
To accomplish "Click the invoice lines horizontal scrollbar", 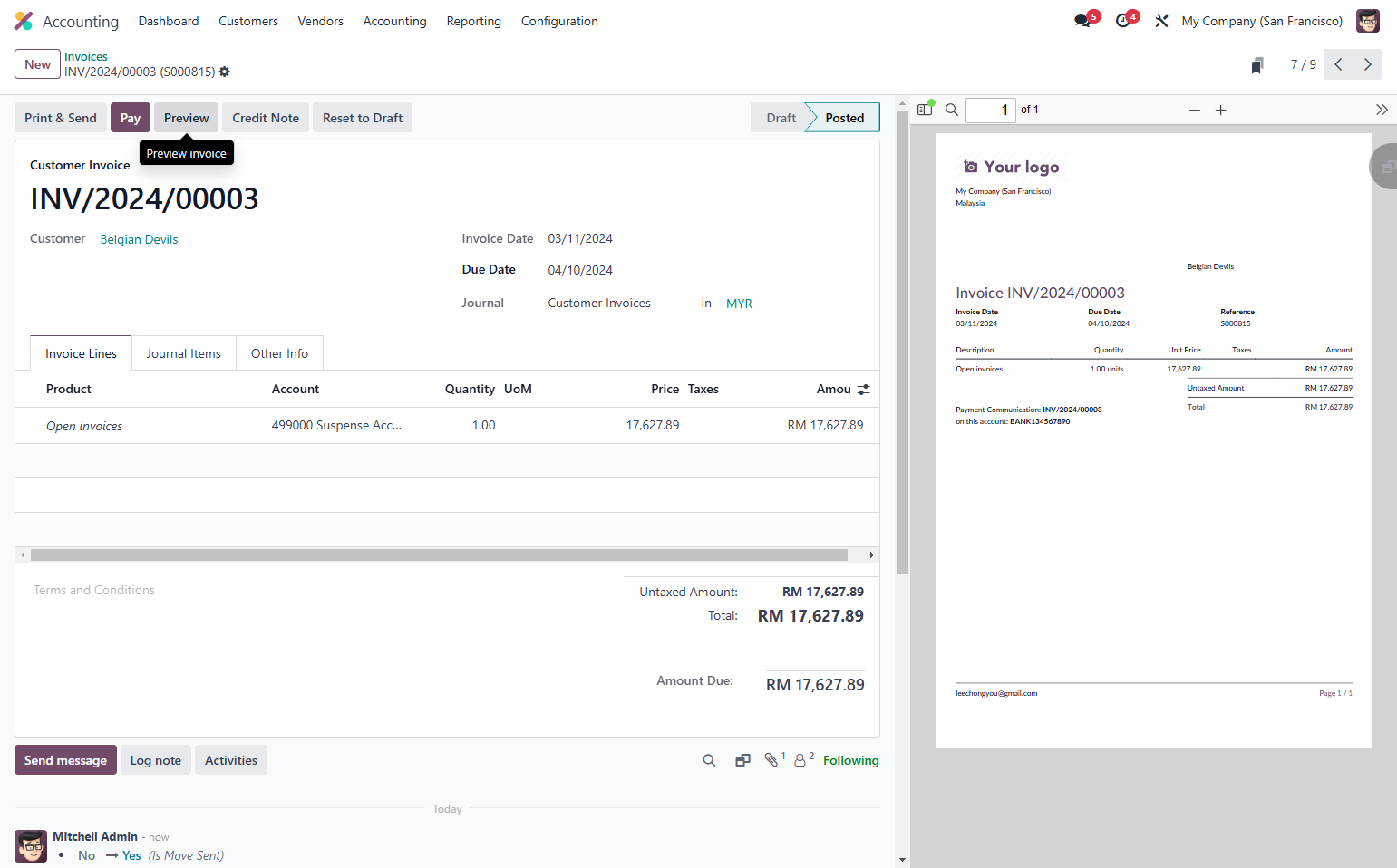I will pyautogui.click(x=439, y=555).
